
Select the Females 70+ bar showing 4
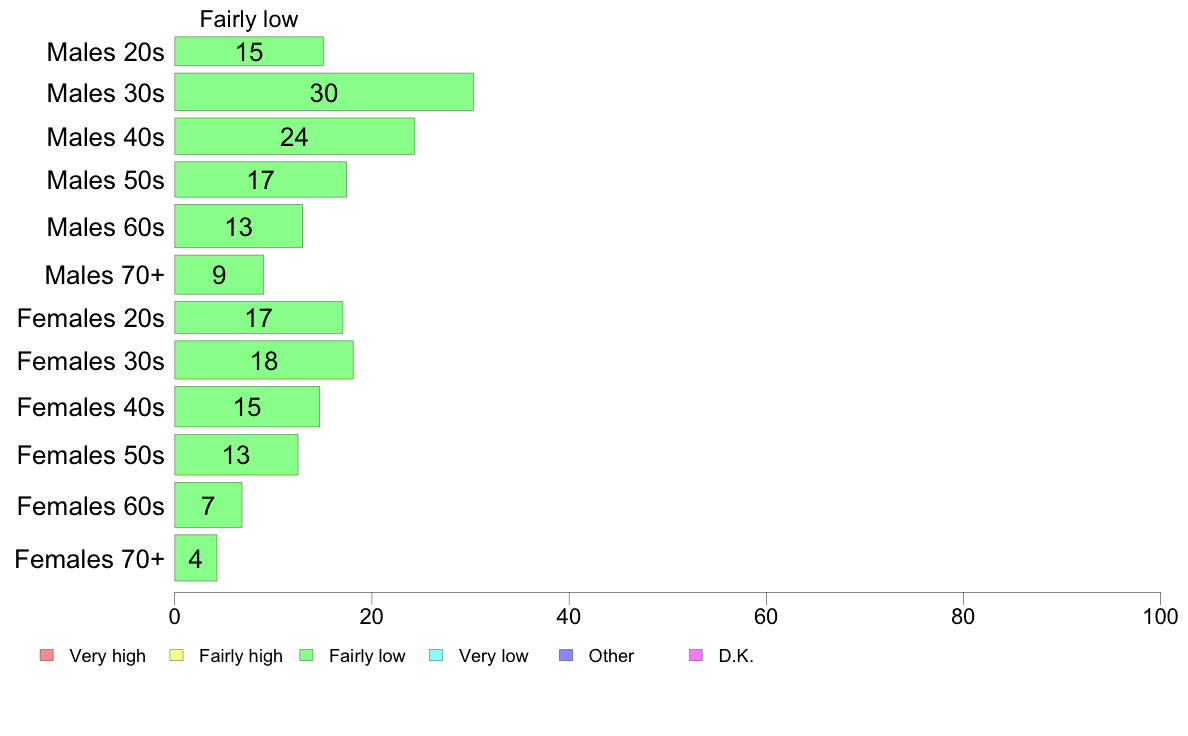pos(195,559)
